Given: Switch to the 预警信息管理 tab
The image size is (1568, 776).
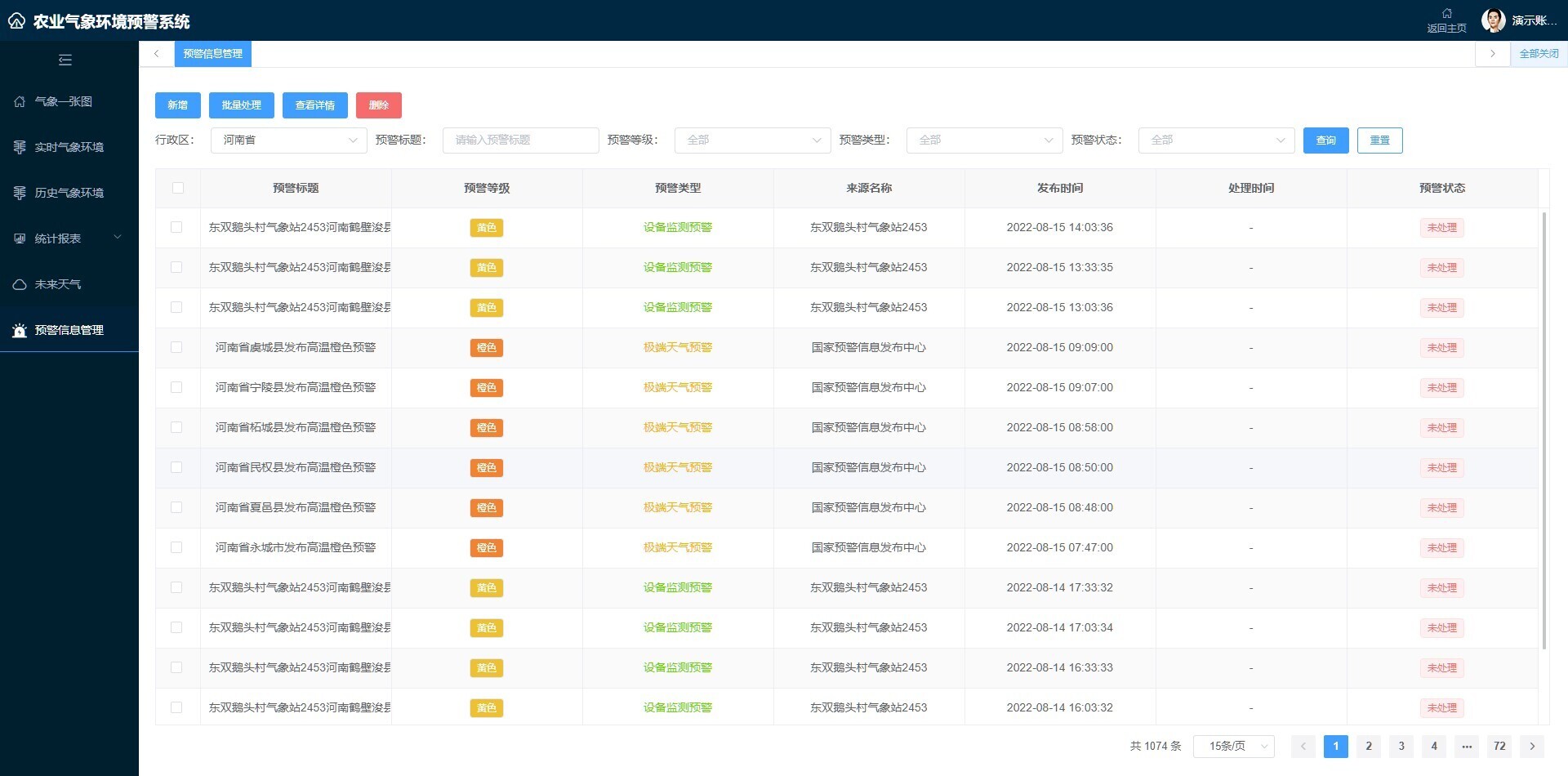Looking at the screenshot, I should click(x=212, y=53).
